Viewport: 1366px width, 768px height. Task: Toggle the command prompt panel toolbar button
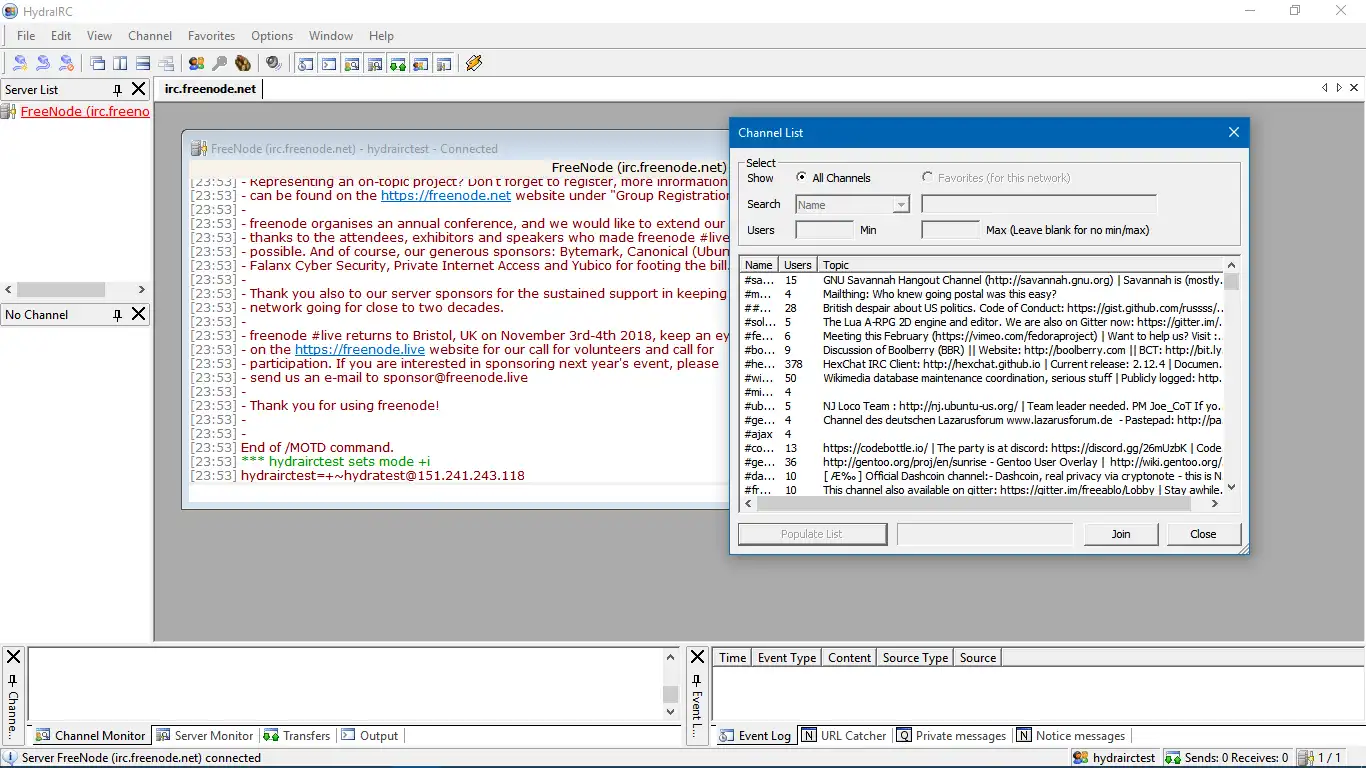point(328,63)
